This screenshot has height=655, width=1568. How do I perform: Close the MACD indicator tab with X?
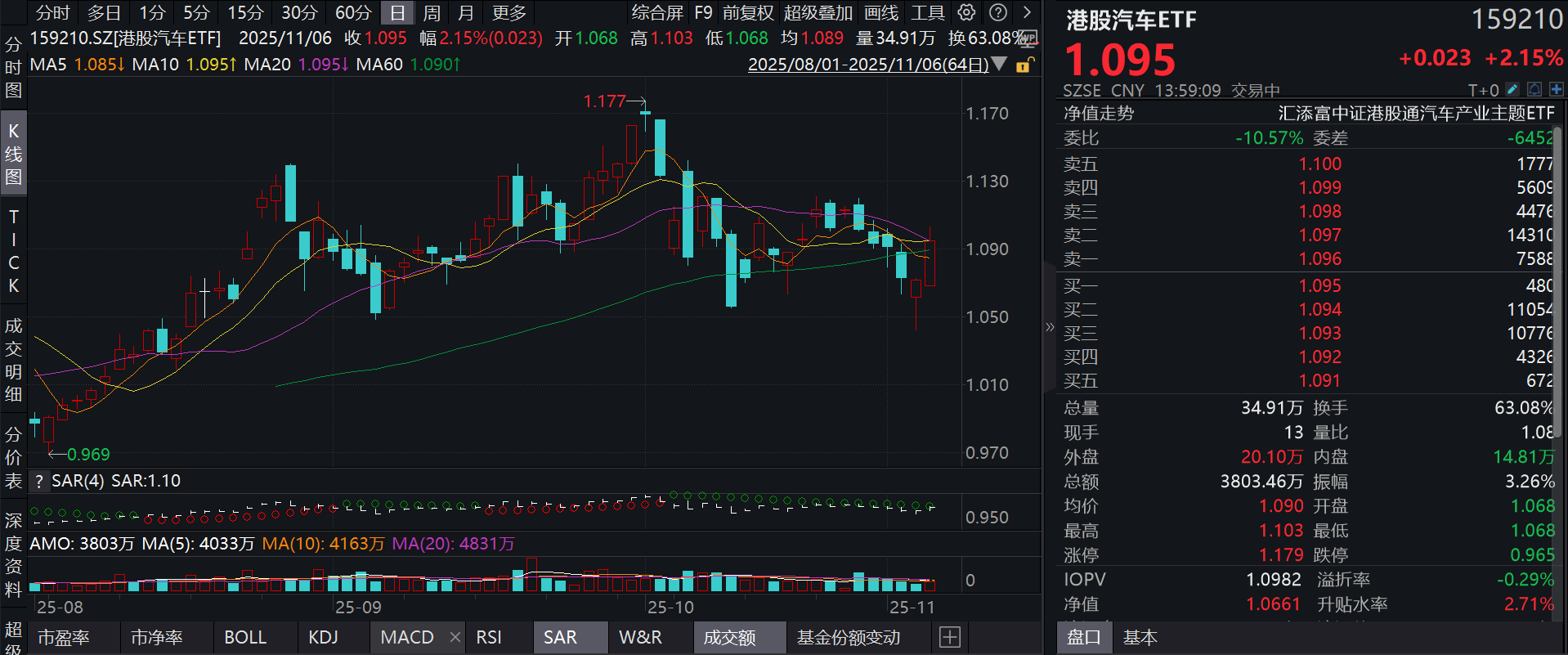point(455,637)
